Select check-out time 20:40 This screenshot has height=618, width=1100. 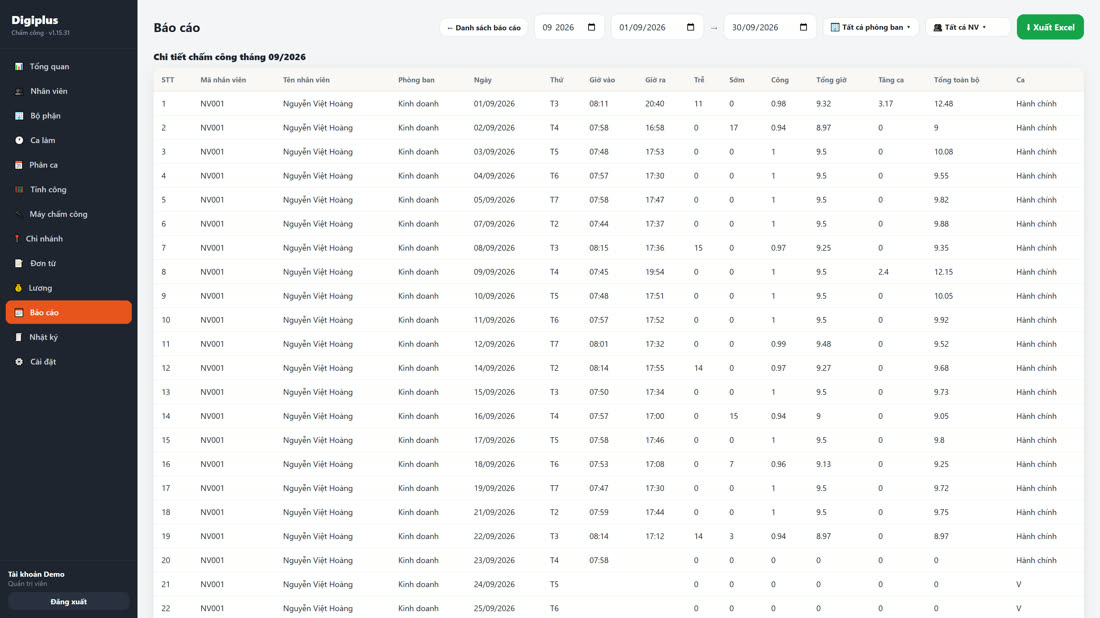[655, 104]
